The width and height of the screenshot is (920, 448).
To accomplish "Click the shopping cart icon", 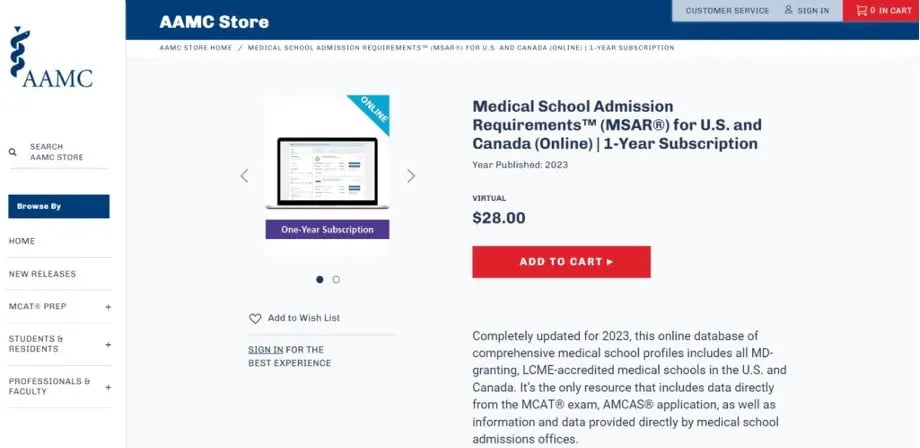I will tap(861, 11).
